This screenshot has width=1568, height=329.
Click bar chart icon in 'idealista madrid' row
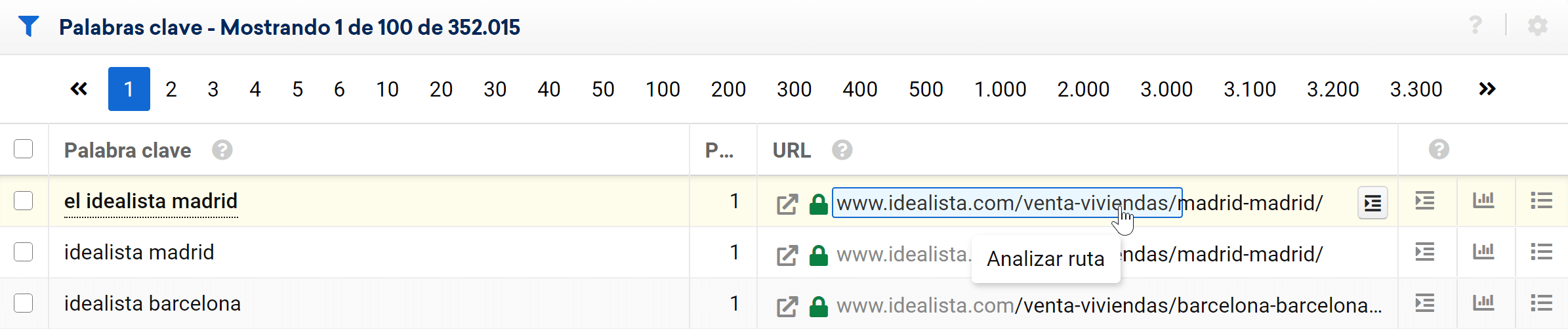tap(1483, 252)
